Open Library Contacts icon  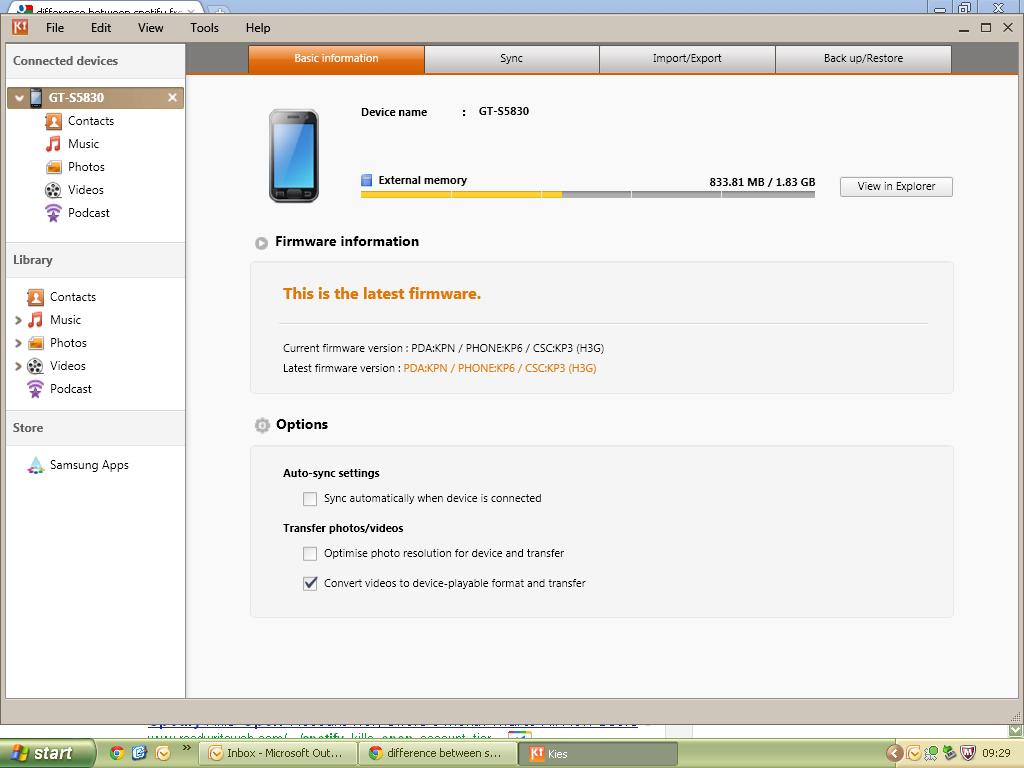35,297
